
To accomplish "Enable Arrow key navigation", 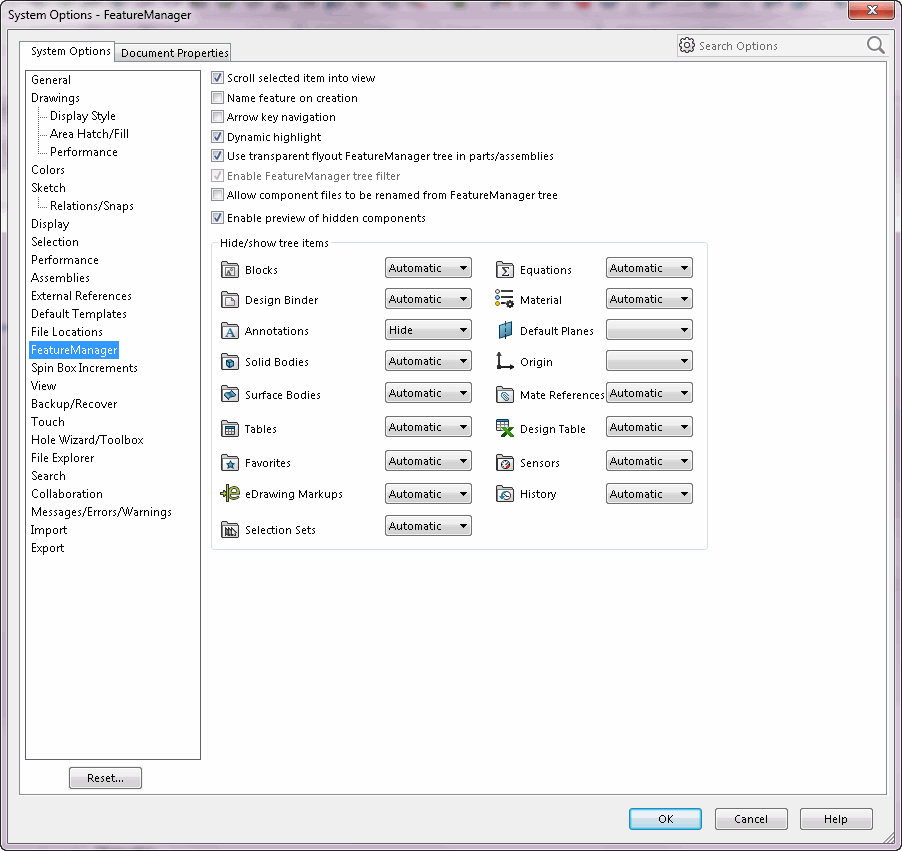I will [217, 117].
